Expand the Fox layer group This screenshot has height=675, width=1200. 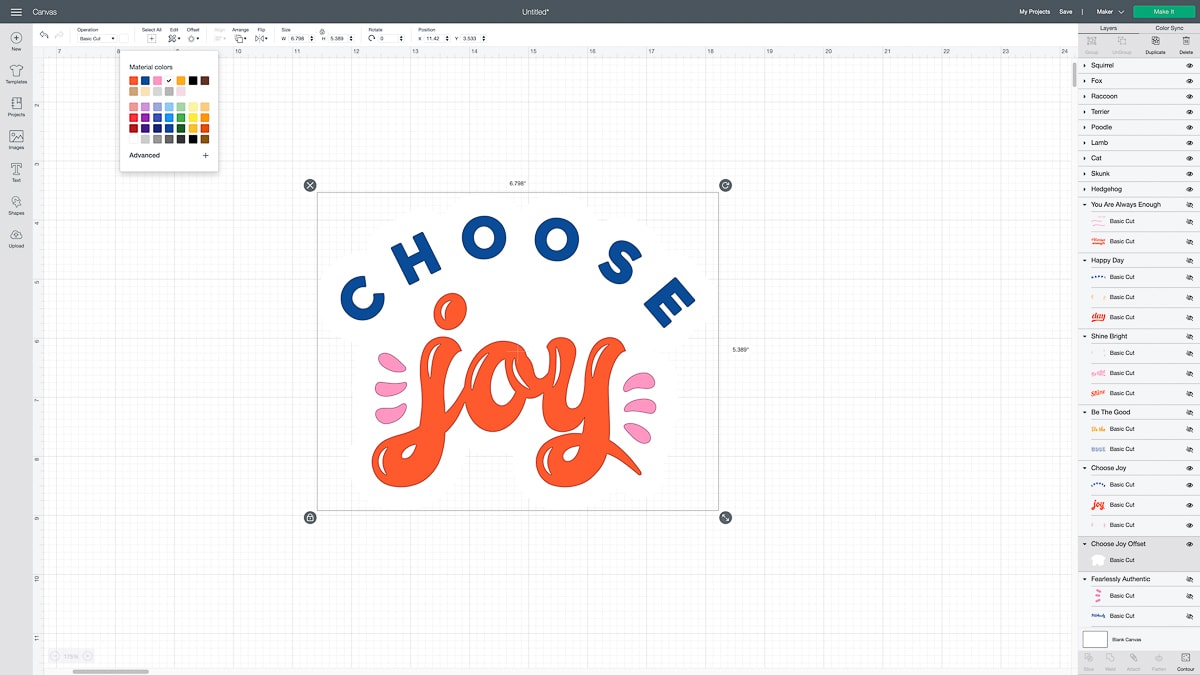[x=1085, y=81]
